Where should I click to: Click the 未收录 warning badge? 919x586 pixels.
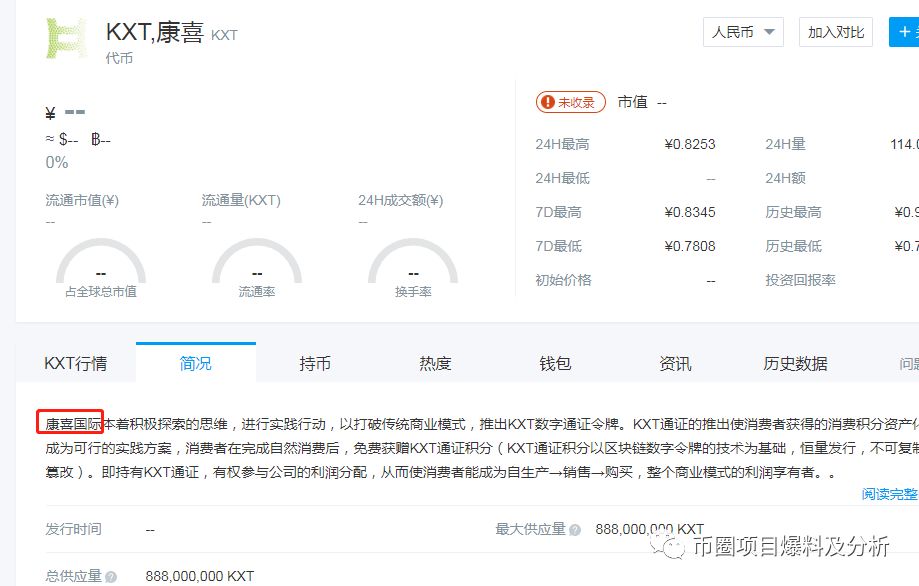570,102
